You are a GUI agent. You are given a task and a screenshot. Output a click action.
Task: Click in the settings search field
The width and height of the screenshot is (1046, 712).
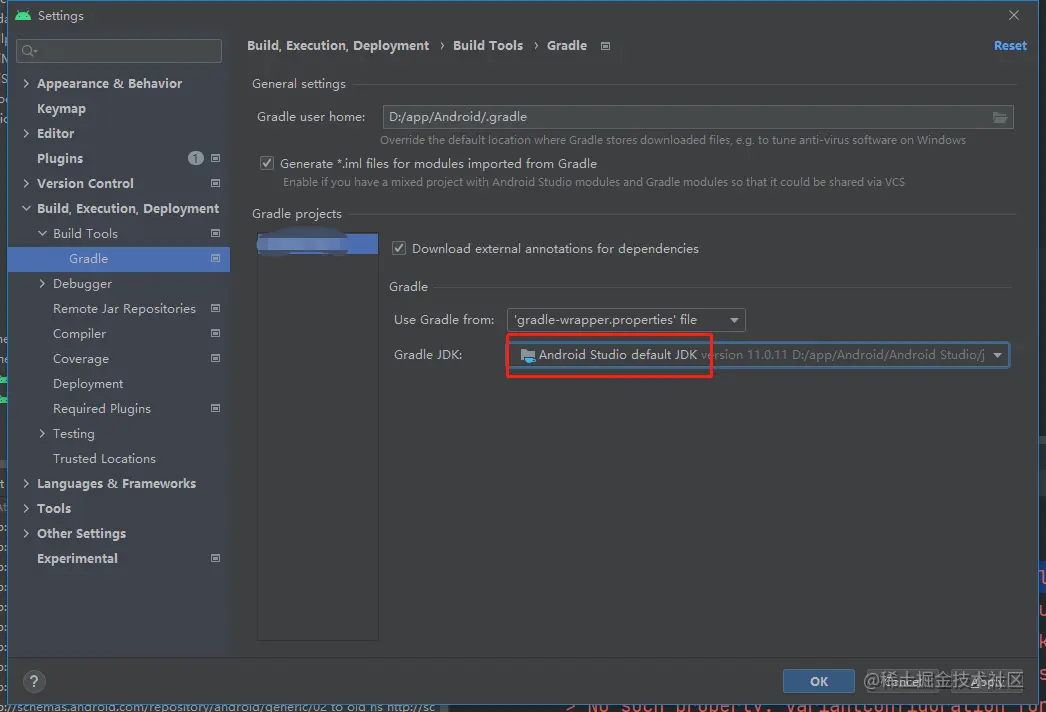119,51
